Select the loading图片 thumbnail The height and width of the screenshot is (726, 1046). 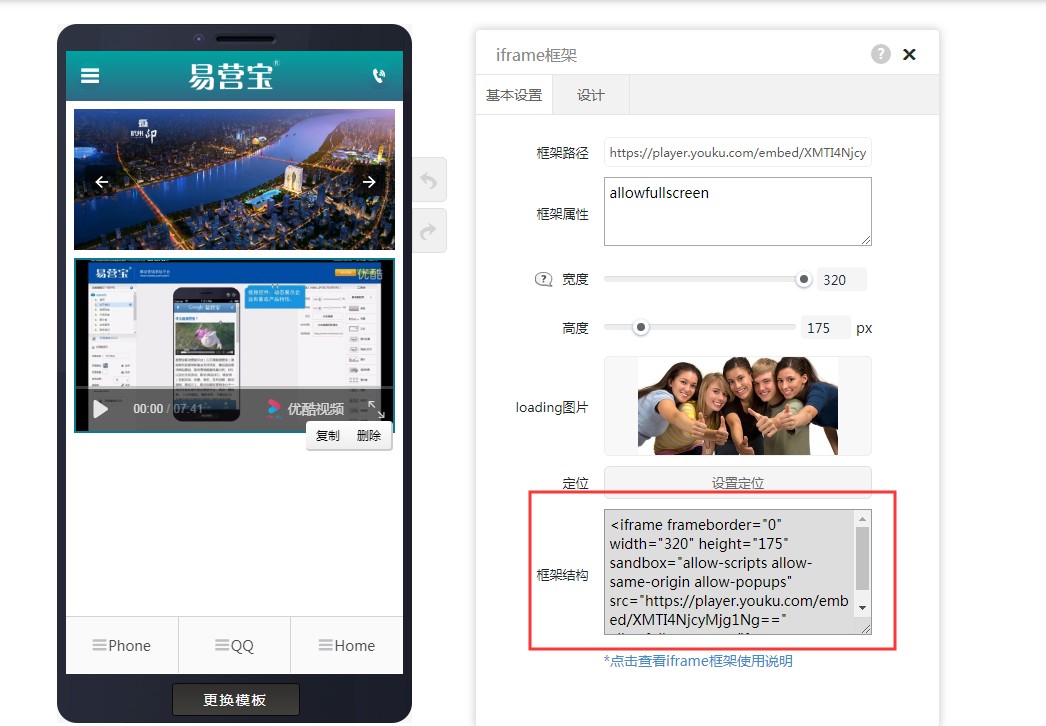point(737,406)
